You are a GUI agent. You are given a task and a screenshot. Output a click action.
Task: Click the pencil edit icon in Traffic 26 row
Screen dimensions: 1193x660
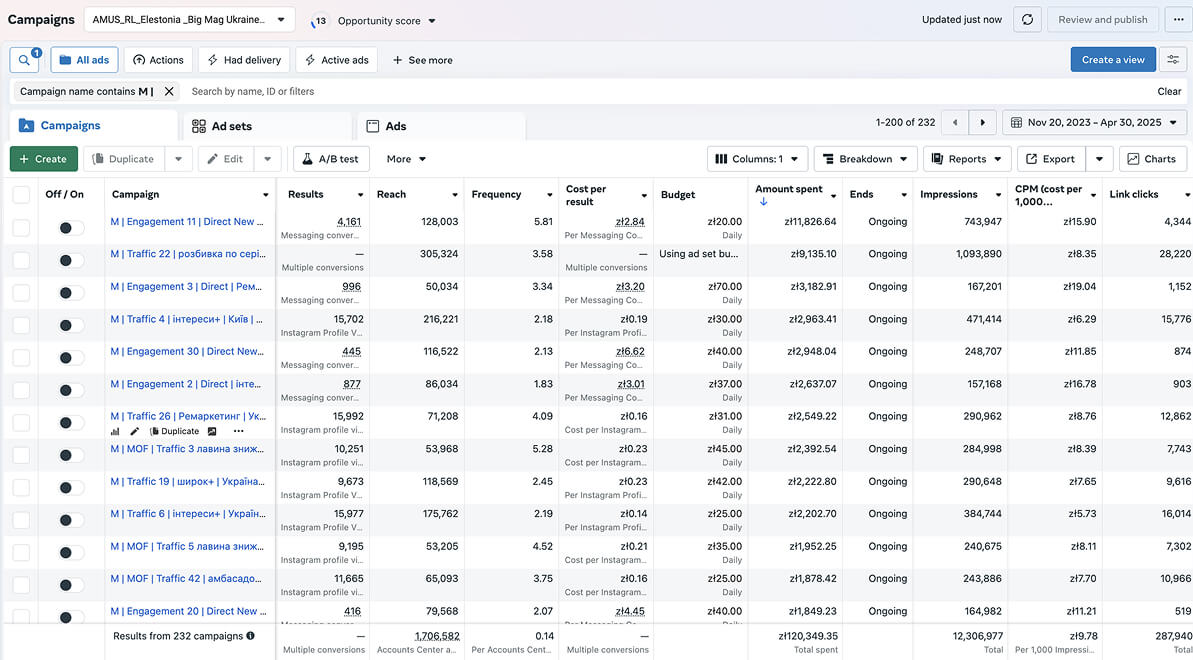(x=135, y=432)
